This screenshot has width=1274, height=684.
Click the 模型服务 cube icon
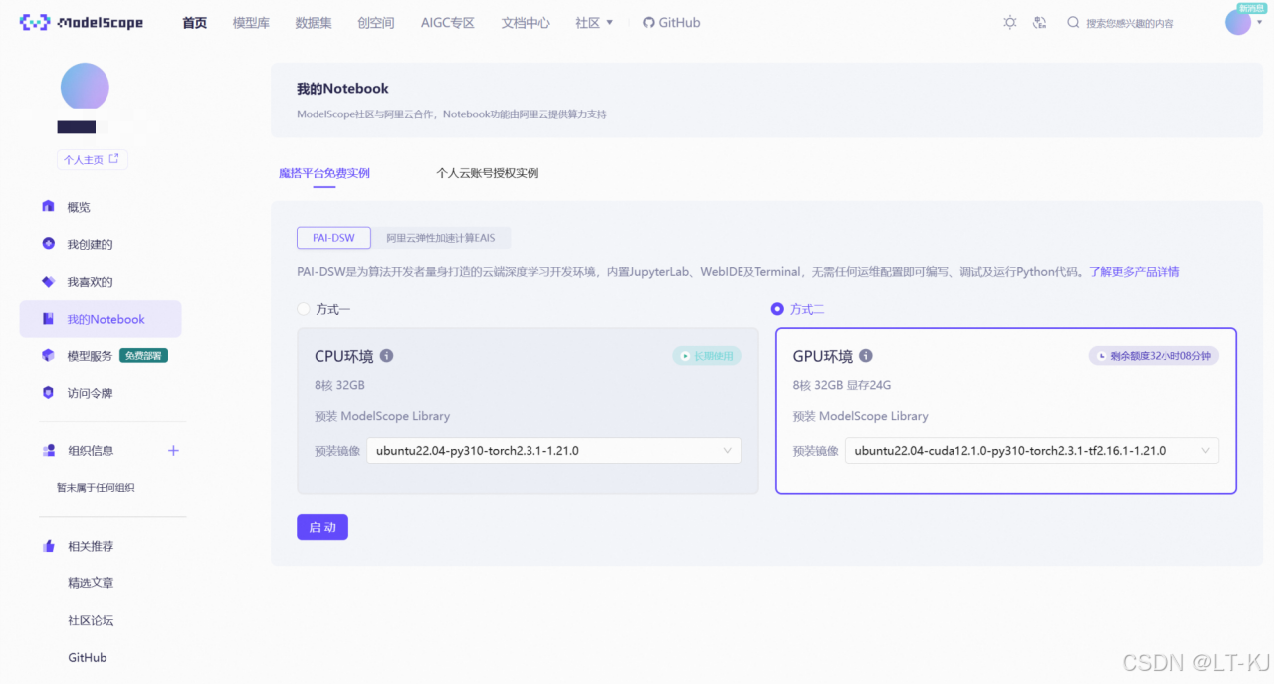point(48,355)
